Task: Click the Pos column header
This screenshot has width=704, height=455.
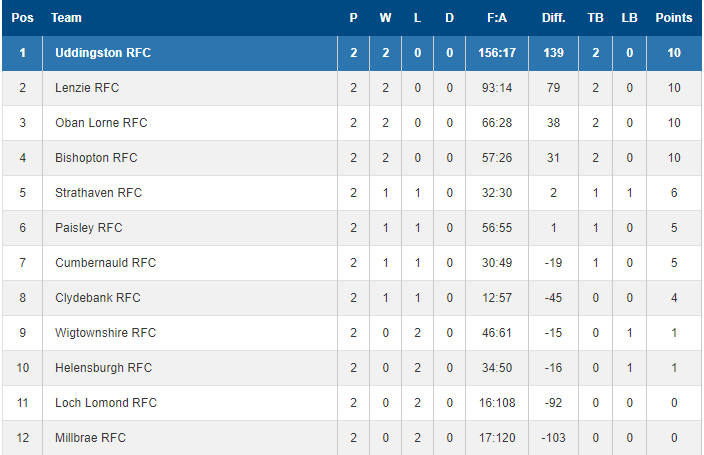Action: coord(22,18)
